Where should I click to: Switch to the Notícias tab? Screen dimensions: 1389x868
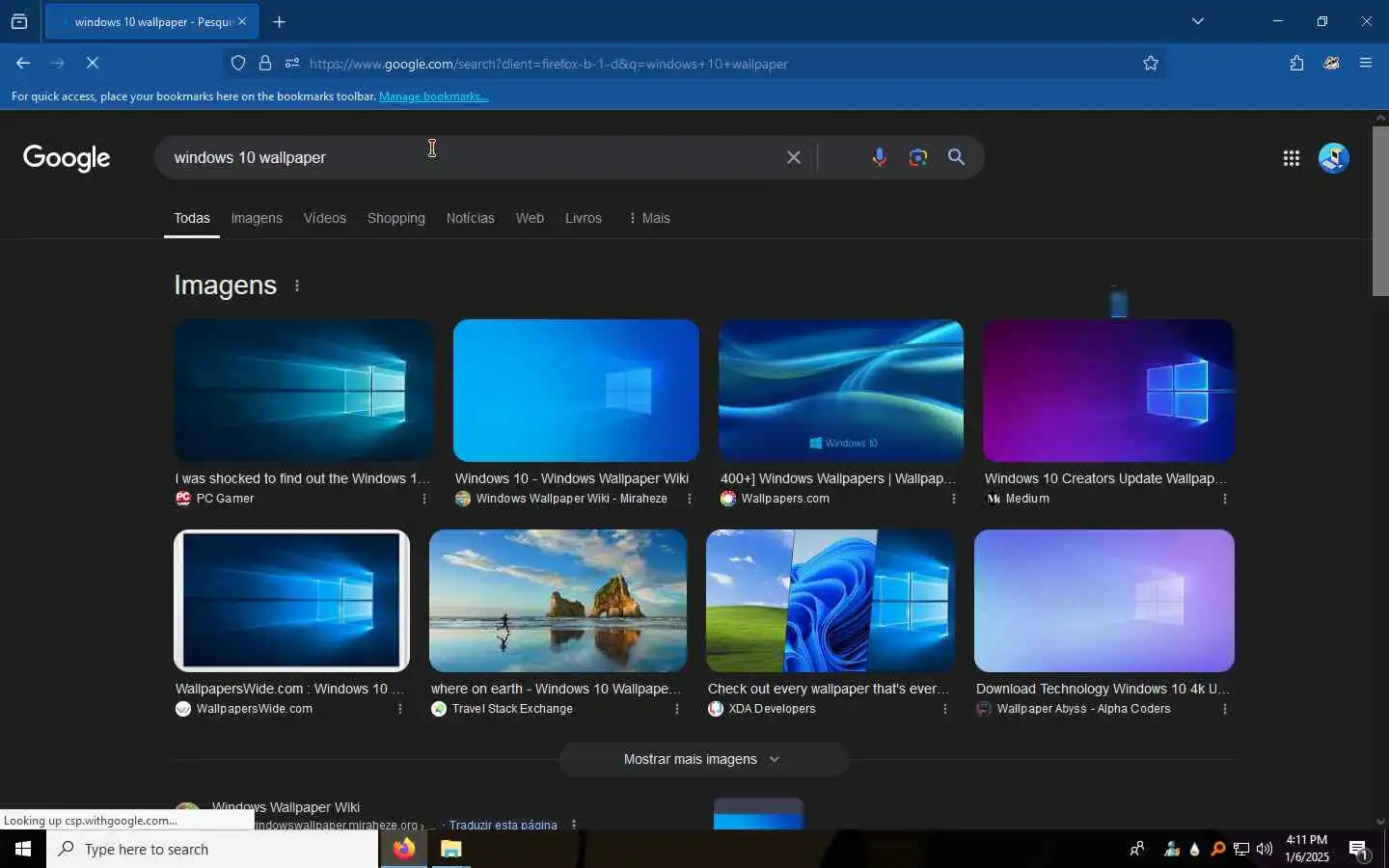click(471, 218)
